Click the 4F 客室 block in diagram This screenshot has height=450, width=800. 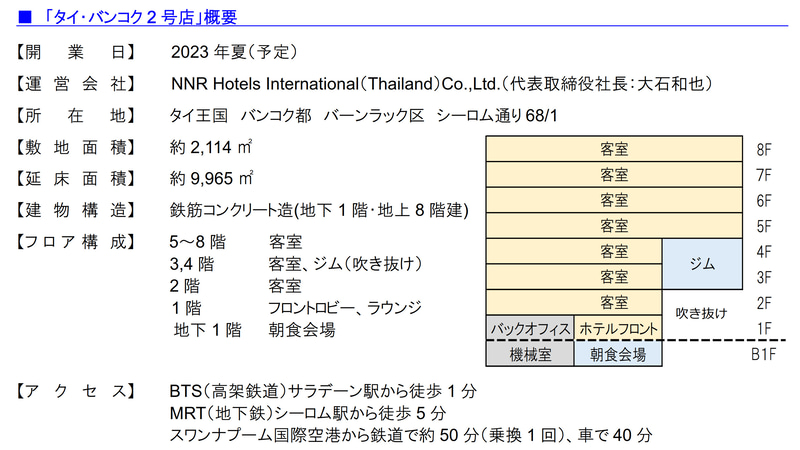pos(574,251)
